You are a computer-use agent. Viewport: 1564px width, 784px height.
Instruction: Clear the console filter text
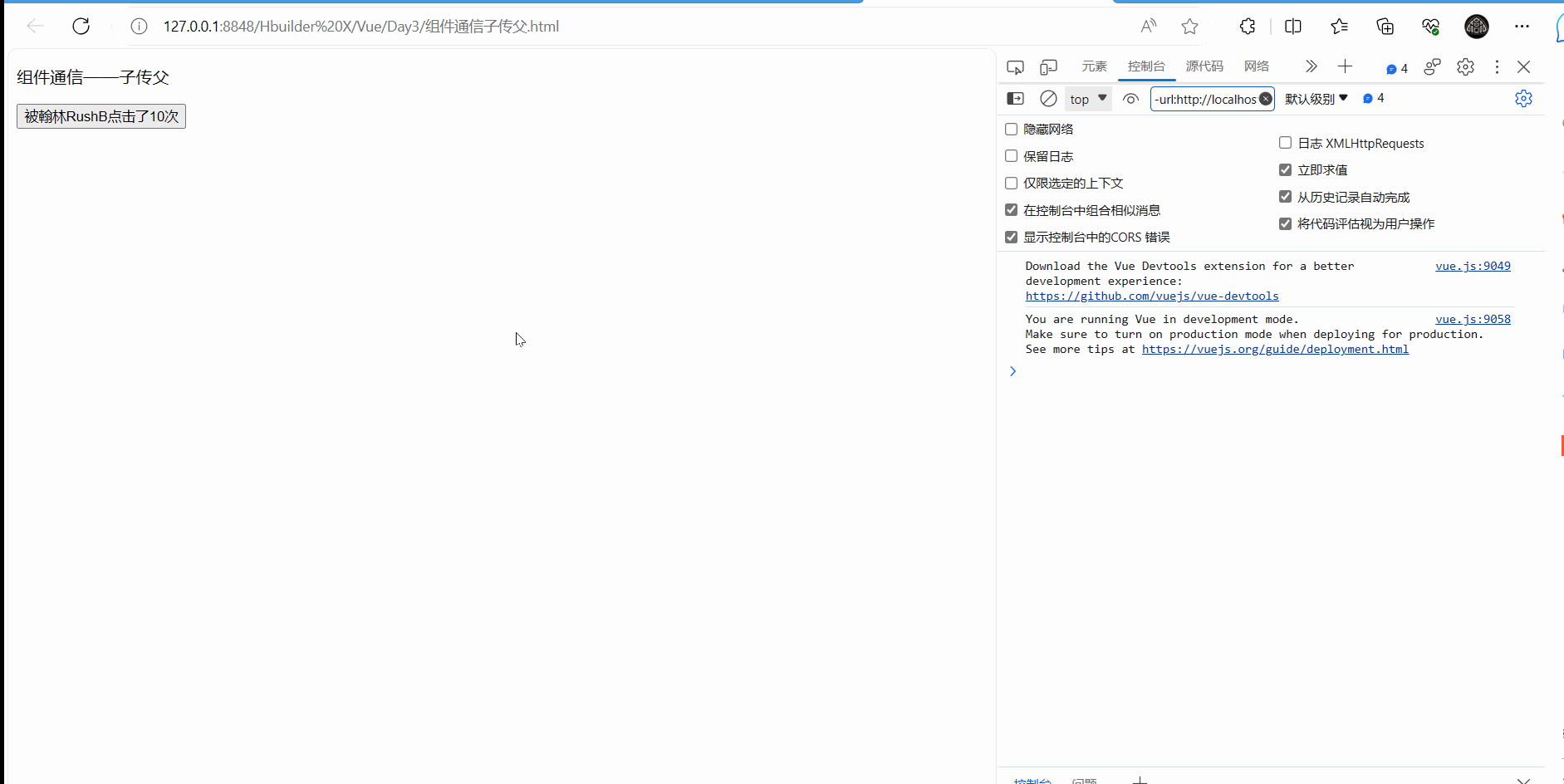coord(1266,99)
